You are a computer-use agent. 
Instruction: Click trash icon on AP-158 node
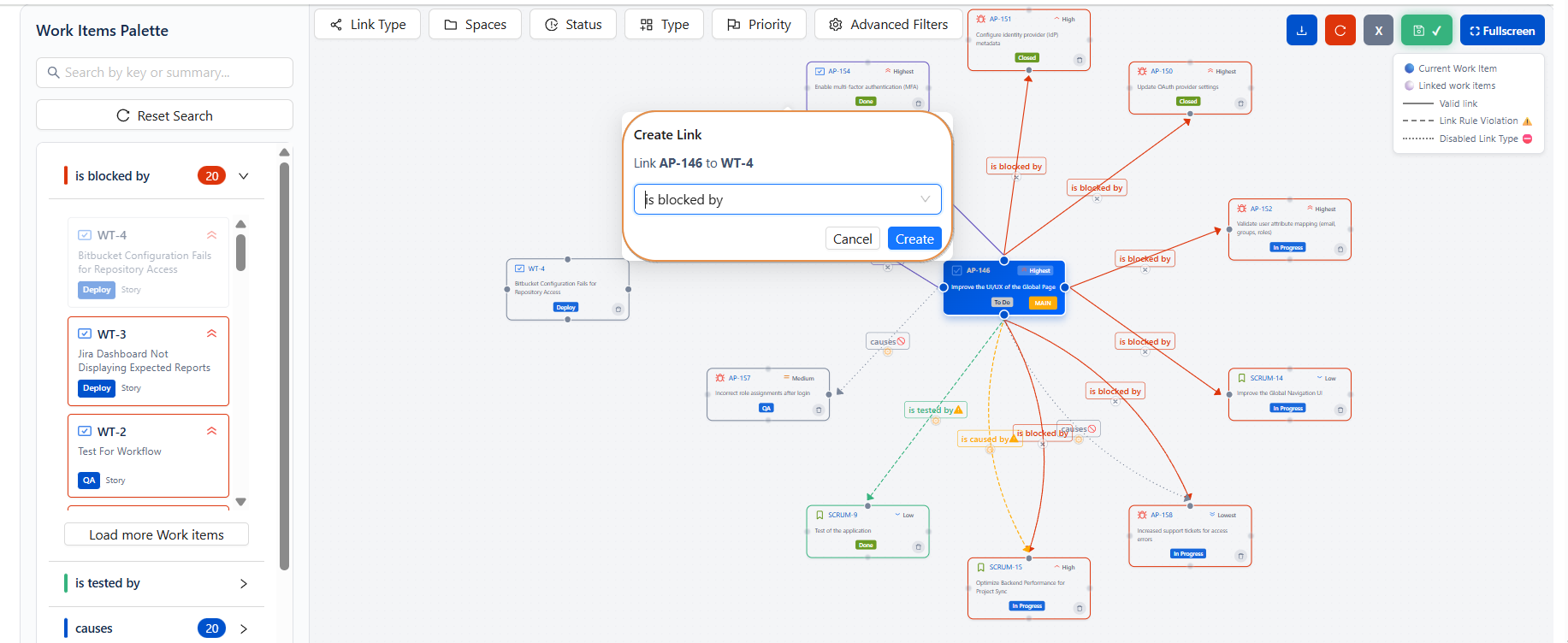click(x=1240, y=556)
